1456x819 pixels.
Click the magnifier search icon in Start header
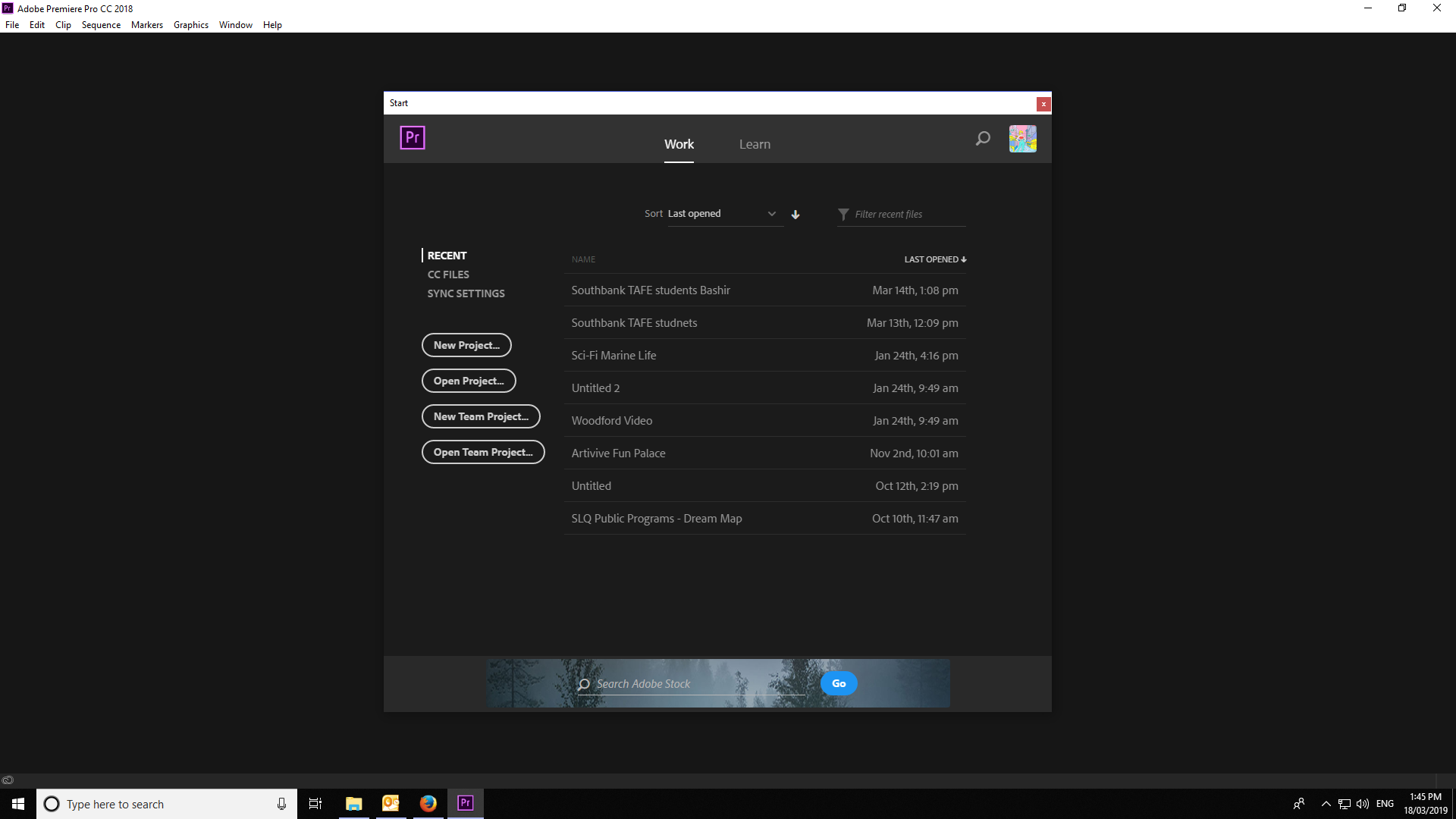pyautogui.click(x=983, y=139)
